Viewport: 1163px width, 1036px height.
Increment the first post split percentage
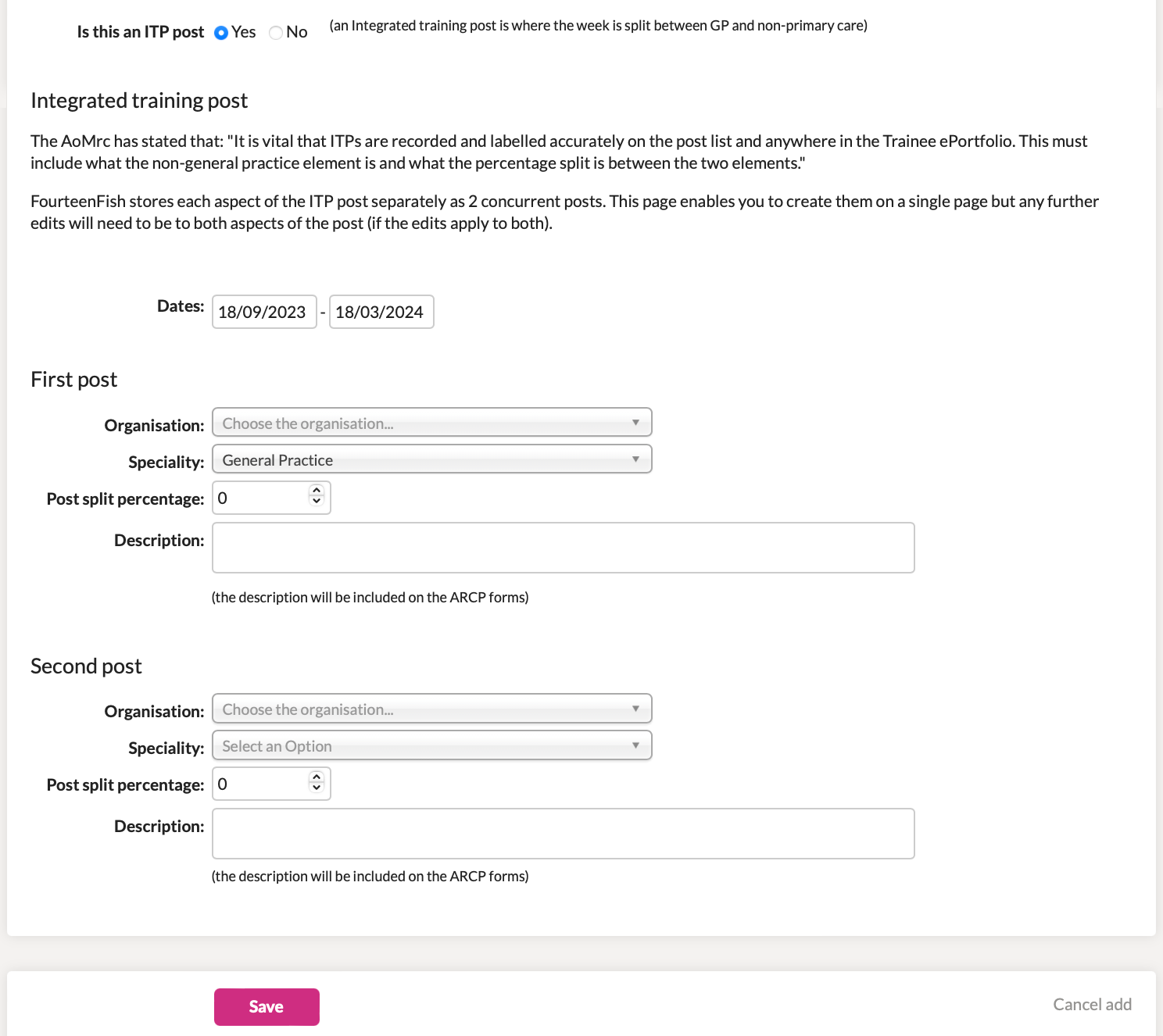(317, 492)
